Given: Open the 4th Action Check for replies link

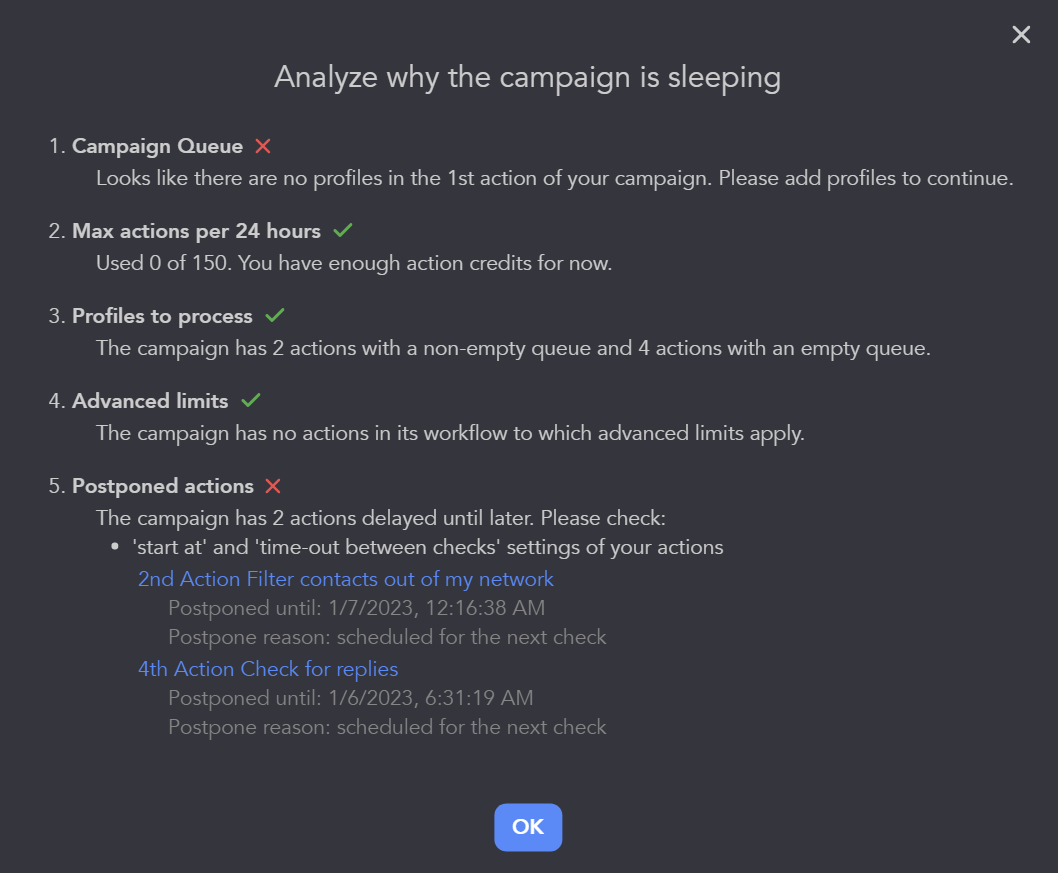Looking at the screenshot, I should [268, 669].
